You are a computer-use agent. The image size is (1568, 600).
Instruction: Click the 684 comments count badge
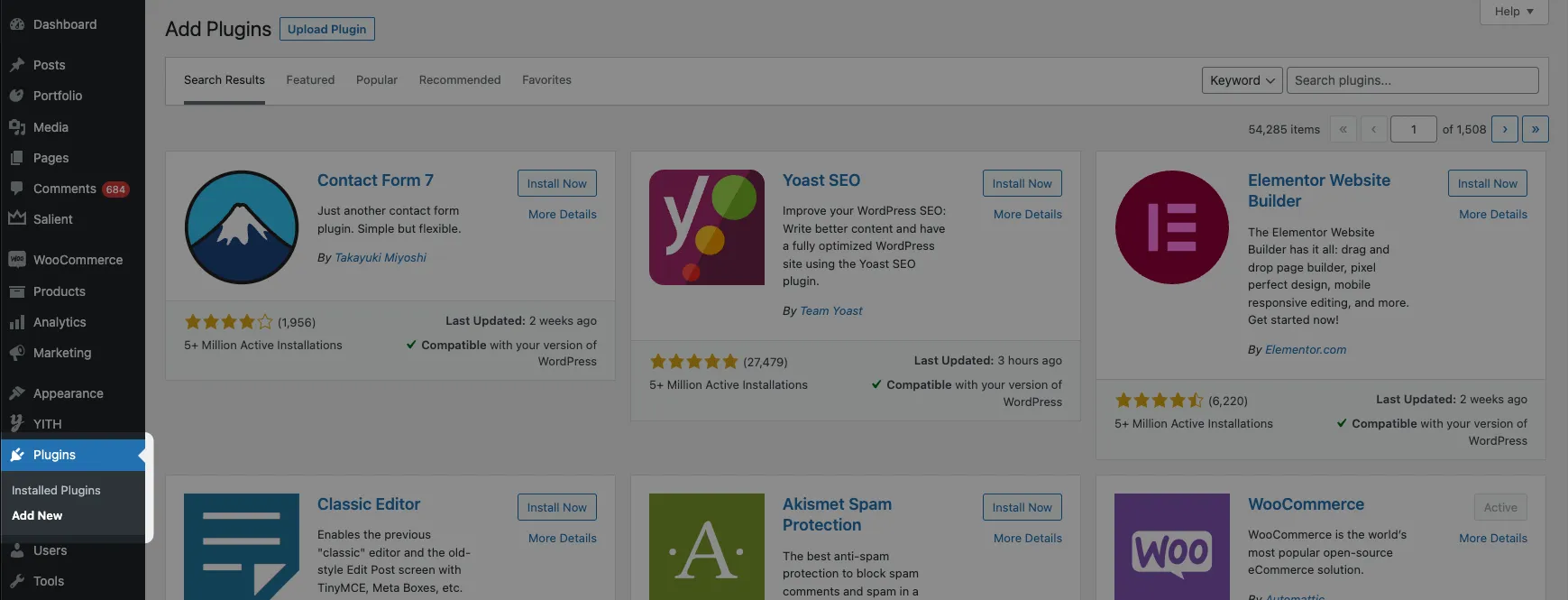115,189
